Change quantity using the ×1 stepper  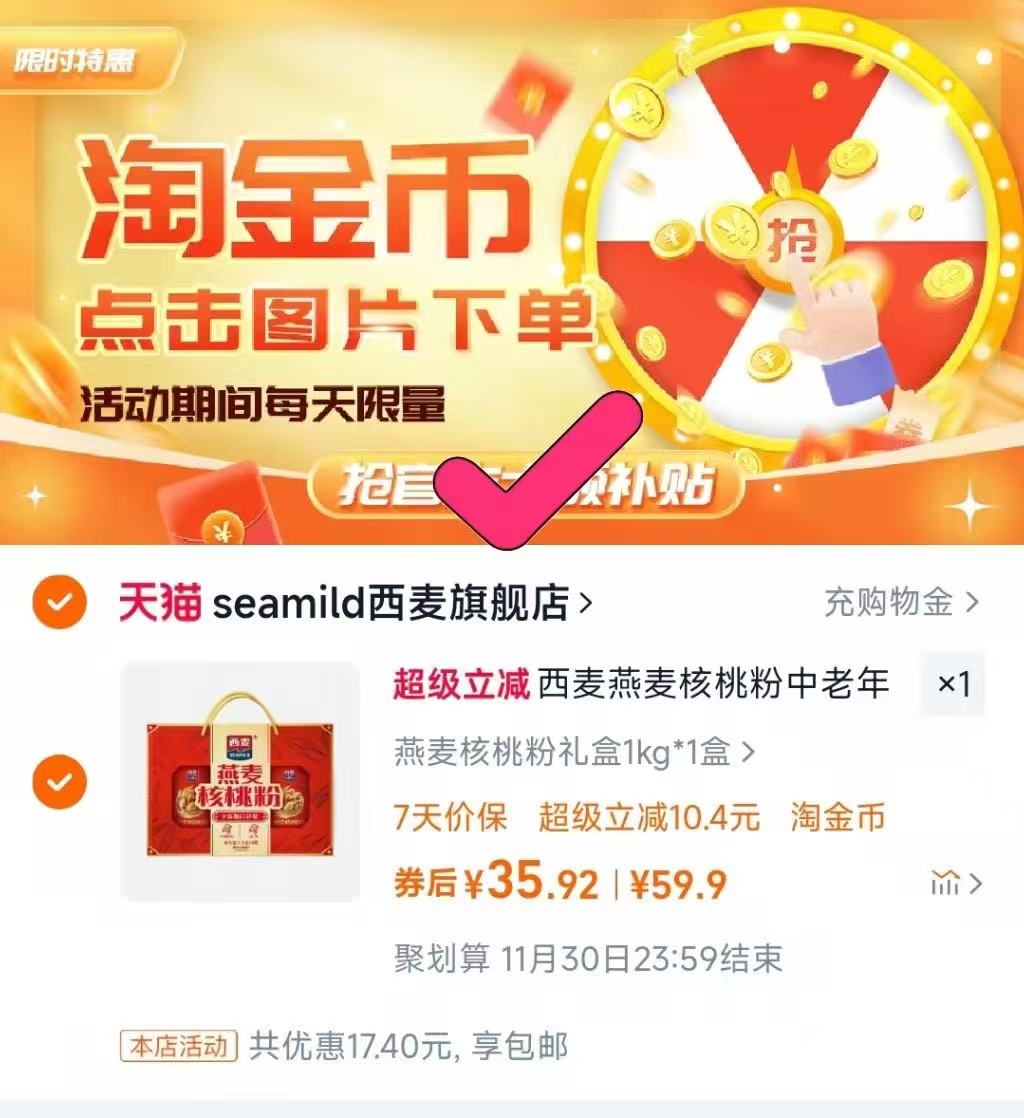coord(953,684)
